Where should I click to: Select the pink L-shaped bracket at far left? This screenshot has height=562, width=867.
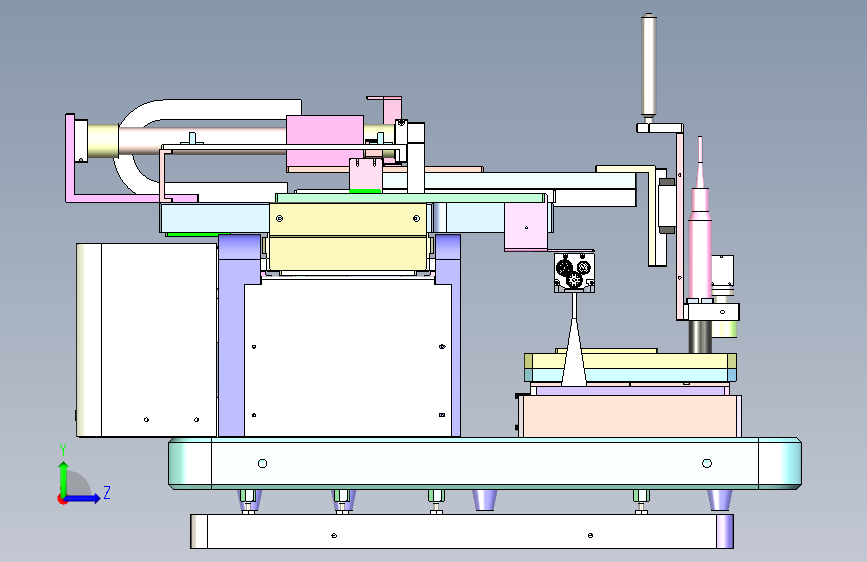click(70, 160)
